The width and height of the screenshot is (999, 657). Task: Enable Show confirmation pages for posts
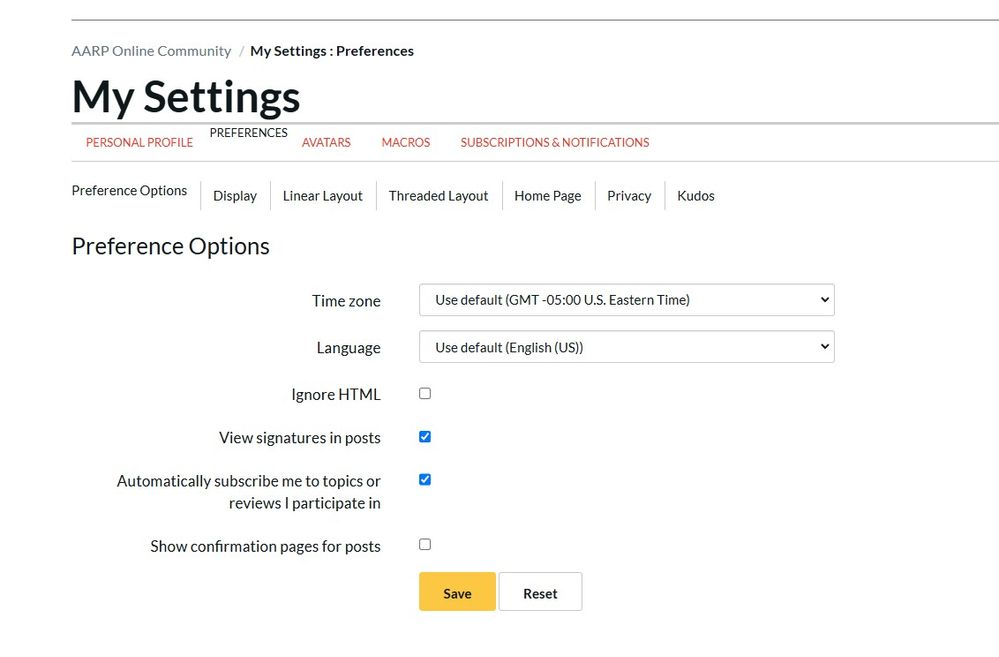(x=425, y=545)
